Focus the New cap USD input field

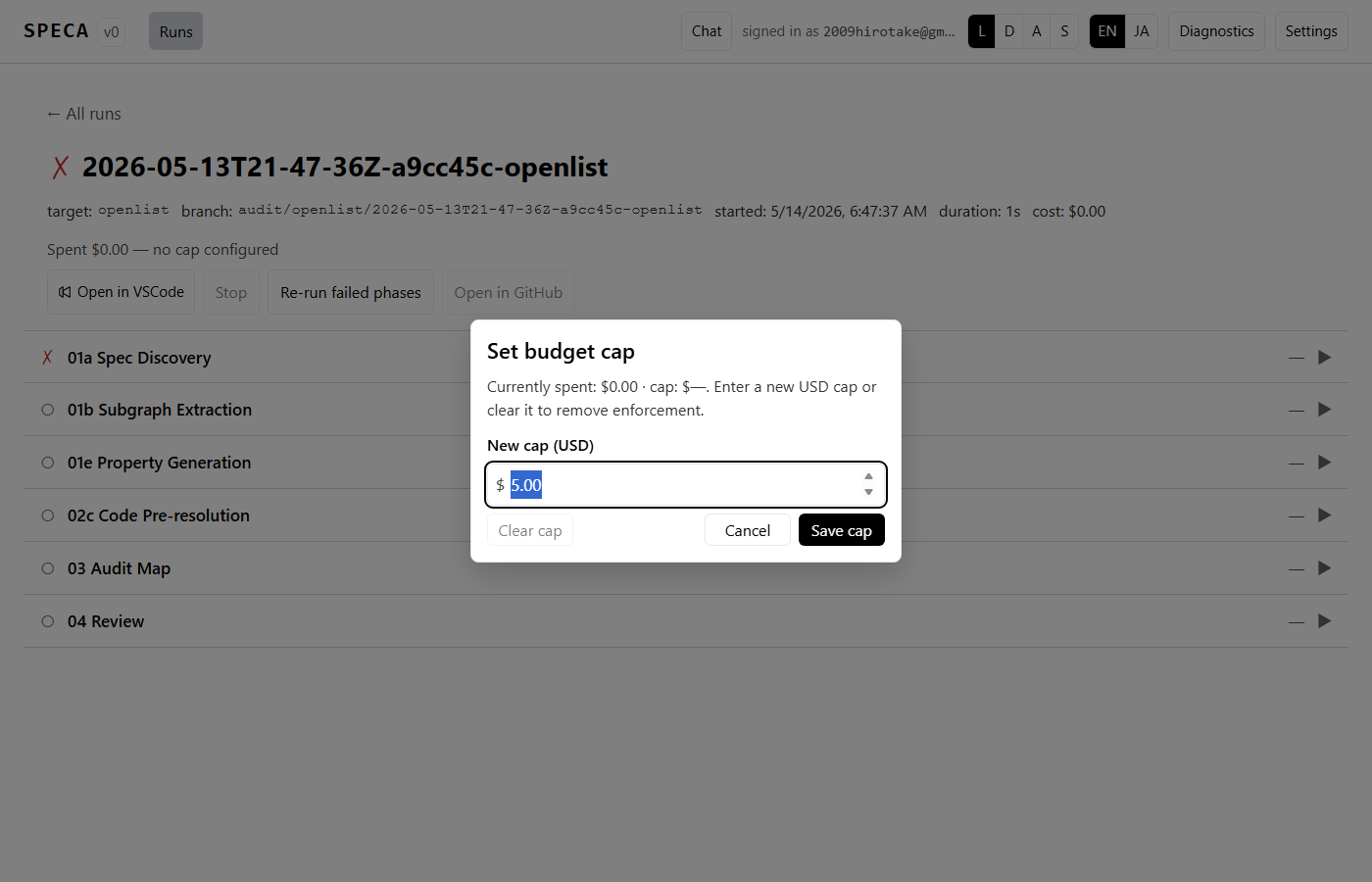tap(686, 484)
